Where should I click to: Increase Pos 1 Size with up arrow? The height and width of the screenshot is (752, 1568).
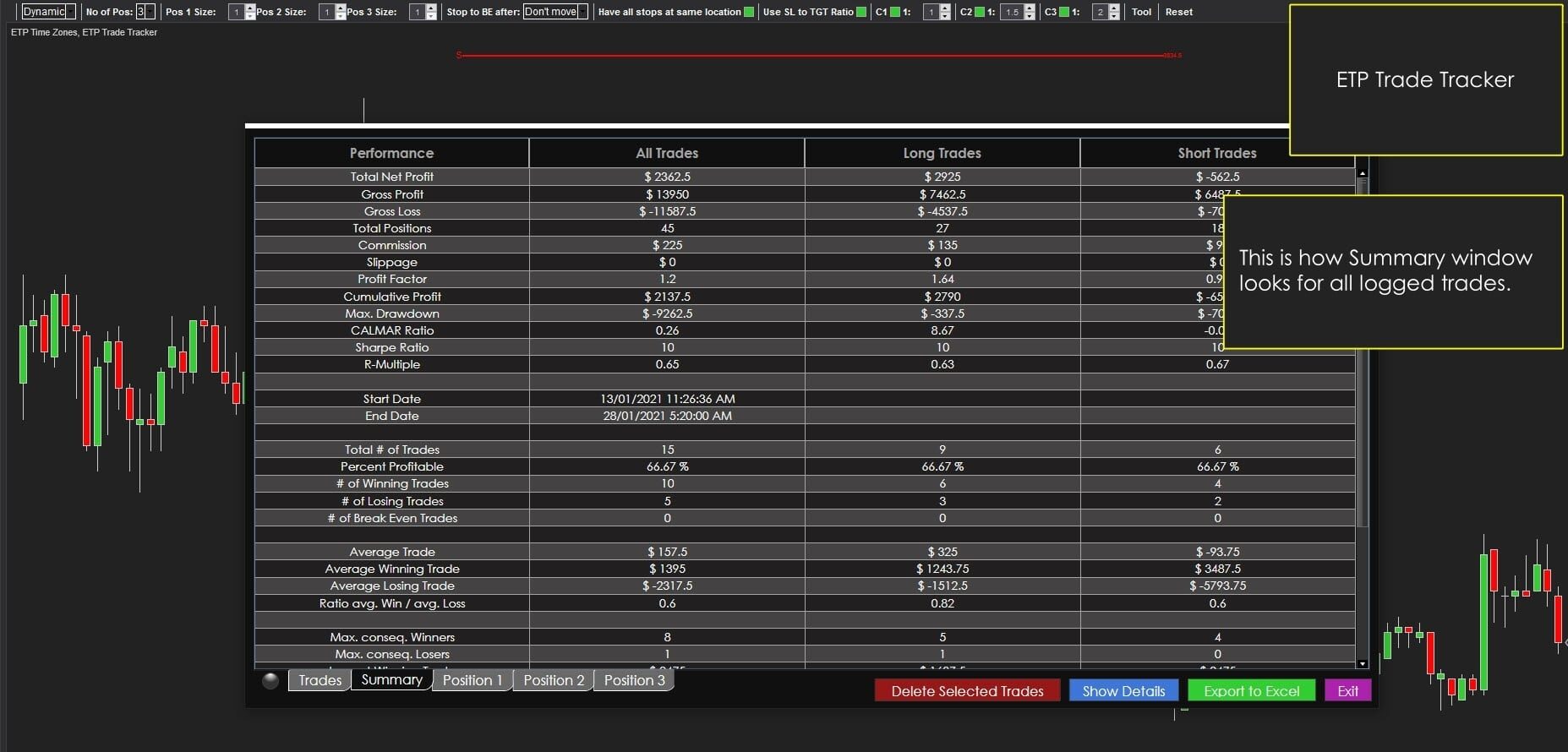[x=250, y=8]
